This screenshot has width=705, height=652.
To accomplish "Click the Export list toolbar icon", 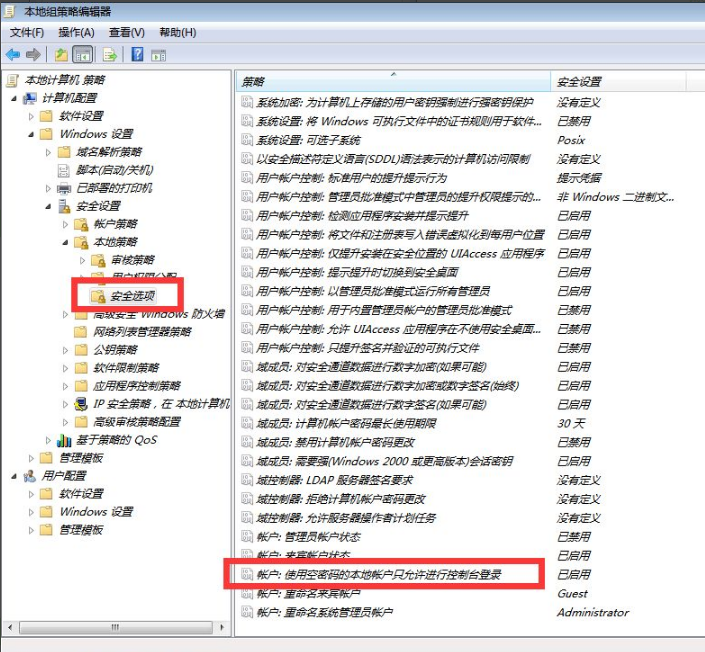I will click(109, 54).
